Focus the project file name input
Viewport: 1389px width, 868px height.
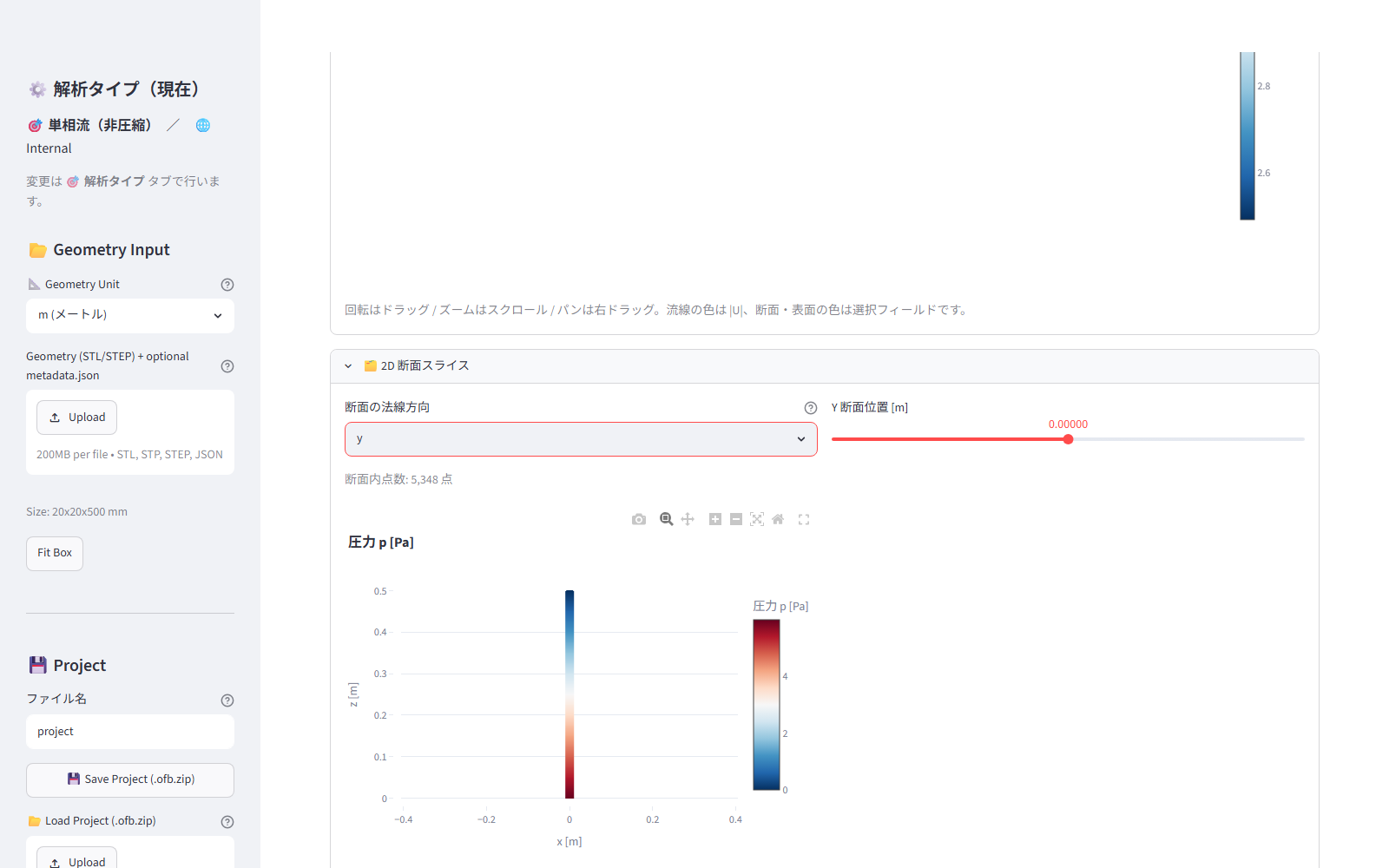click(x=130, y=732)
